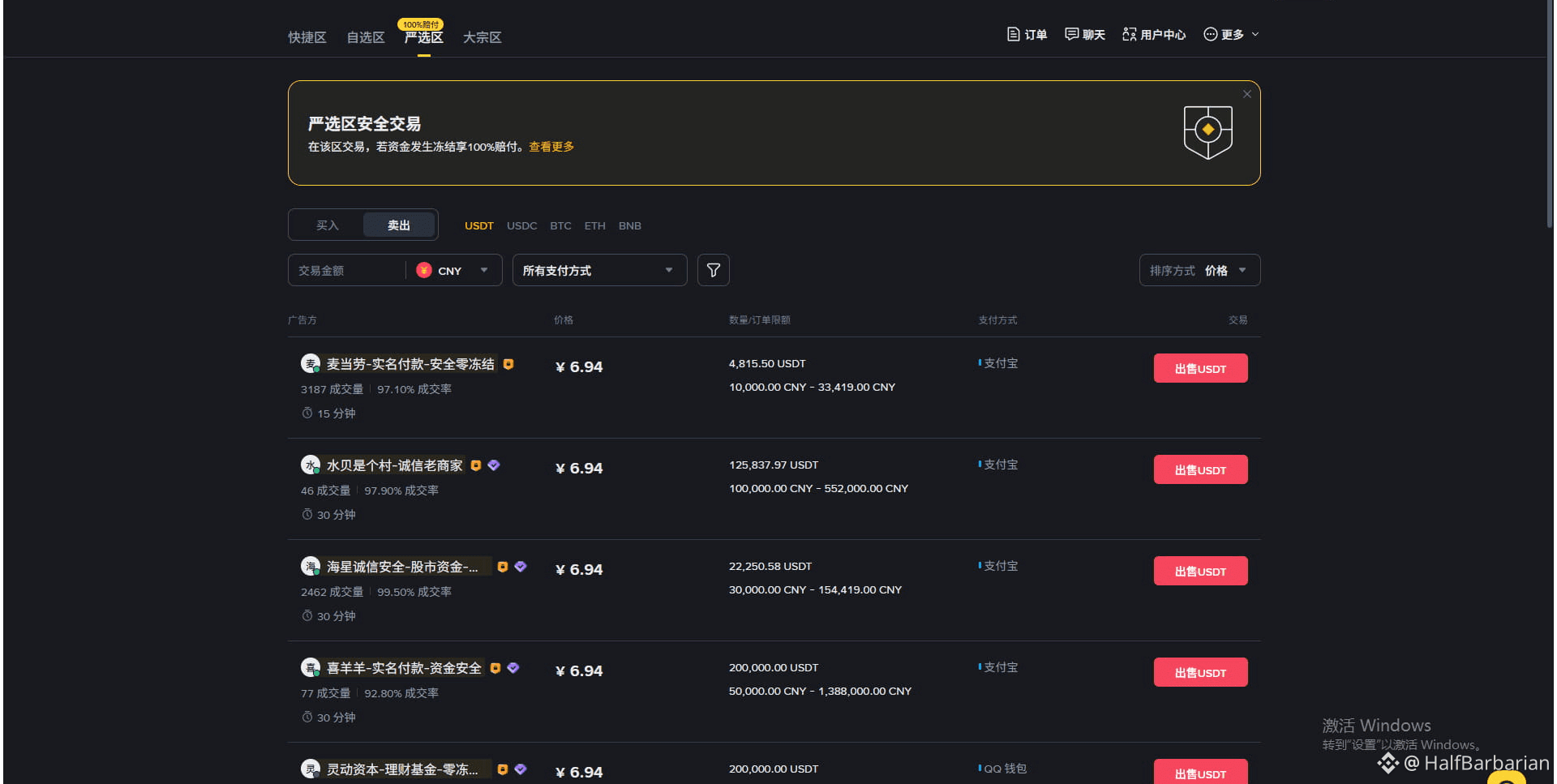Image resolution: width=1557 pixels, height=784 pixels.
Task: Switch to 买入 buy mode
Action: click(x=328, y=225)
